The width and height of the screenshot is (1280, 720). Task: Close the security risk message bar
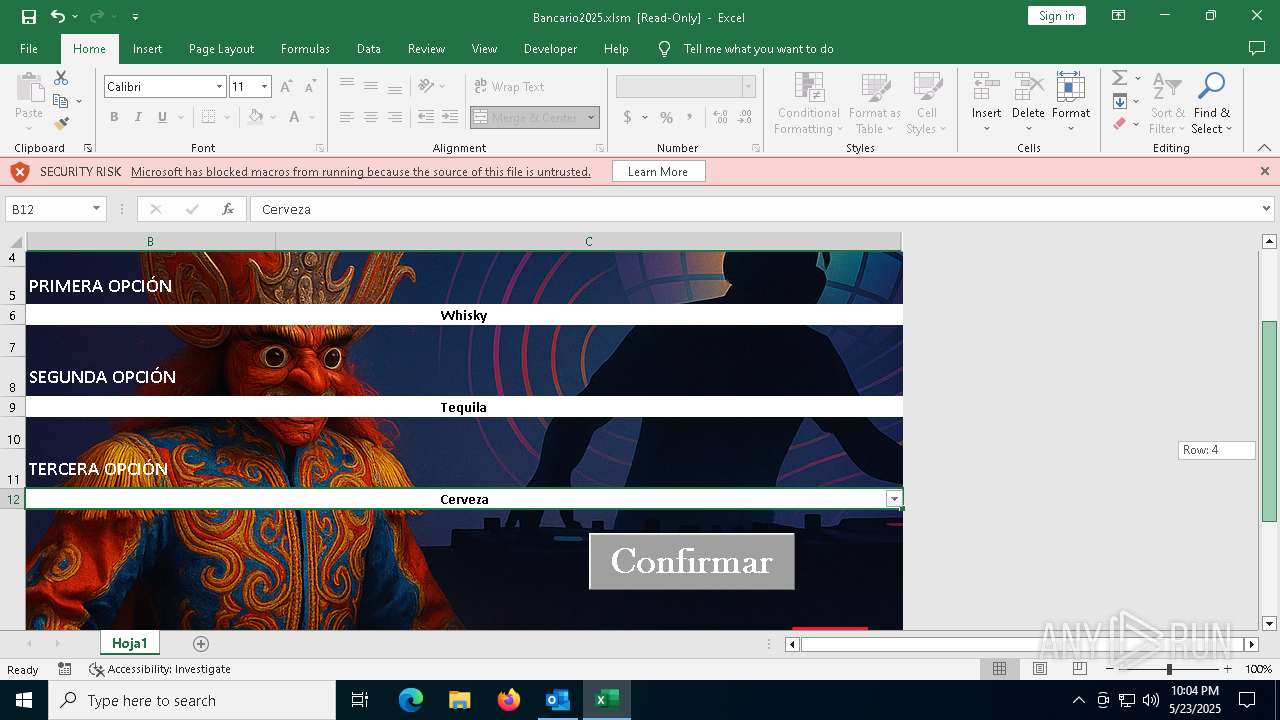click(x=1265, y=172)
